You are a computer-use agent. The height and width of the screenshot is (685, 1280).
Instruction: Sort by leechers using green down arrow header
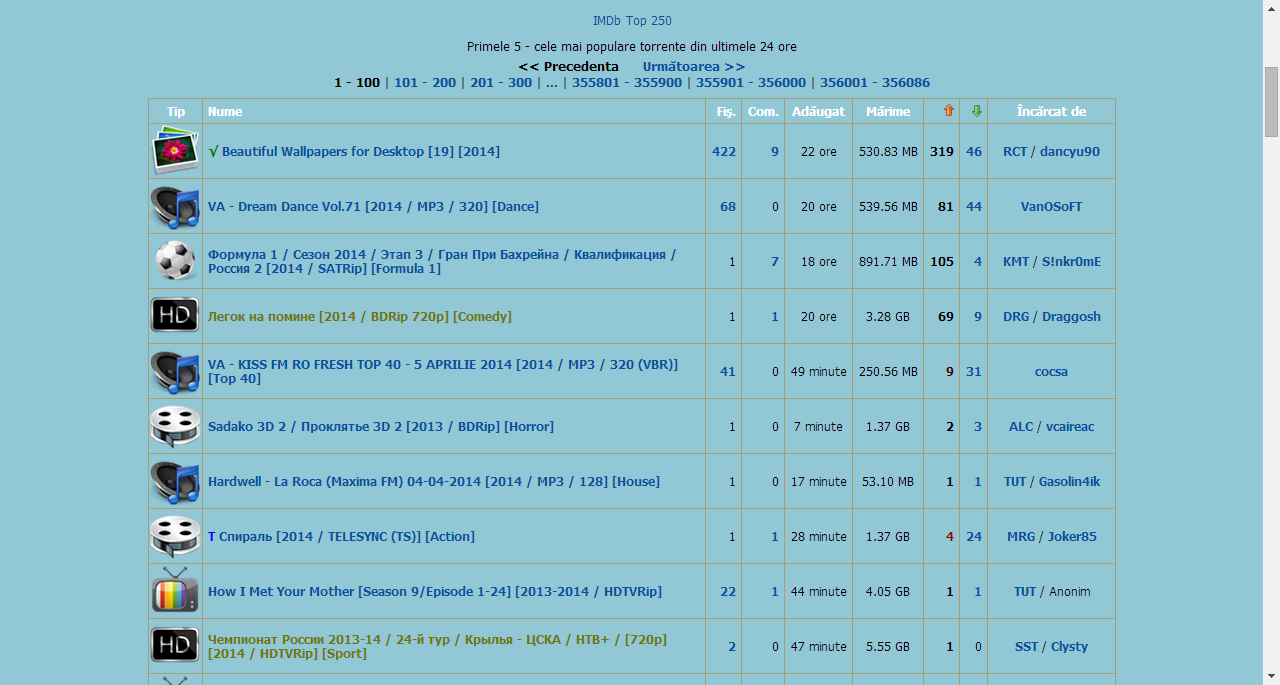977,111
